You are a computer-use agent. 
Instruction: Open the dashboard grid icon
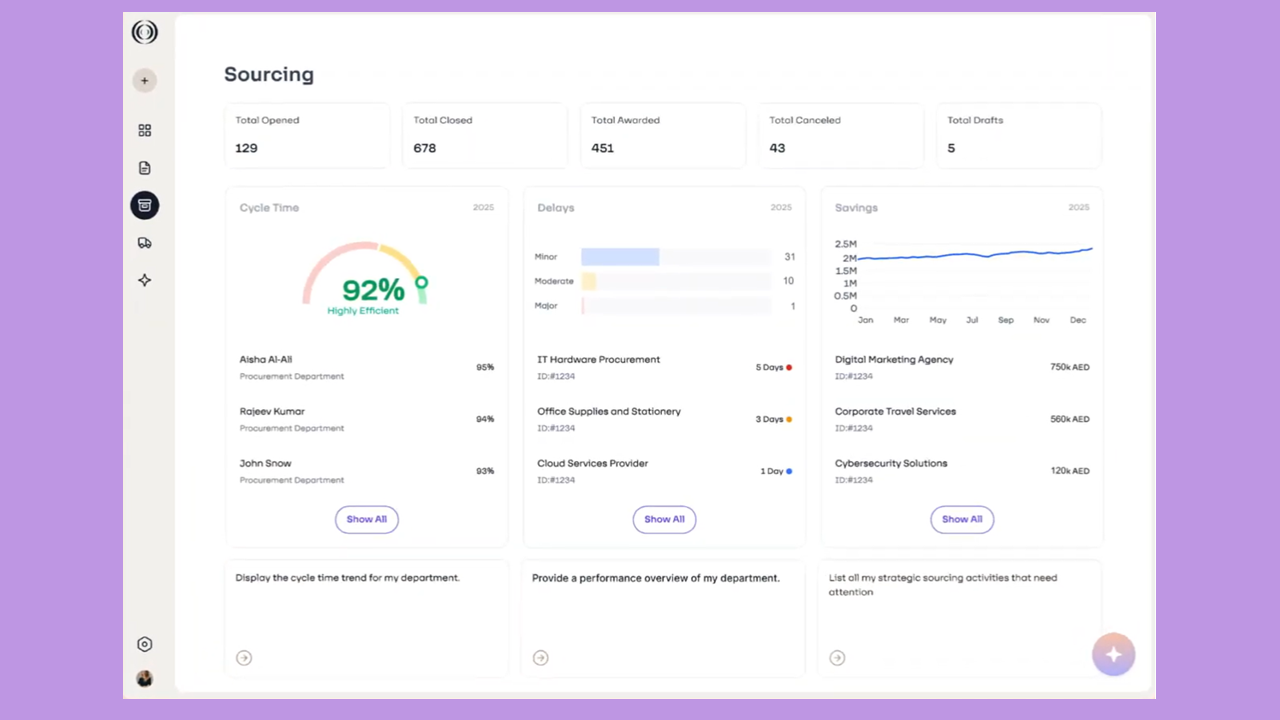145,130
